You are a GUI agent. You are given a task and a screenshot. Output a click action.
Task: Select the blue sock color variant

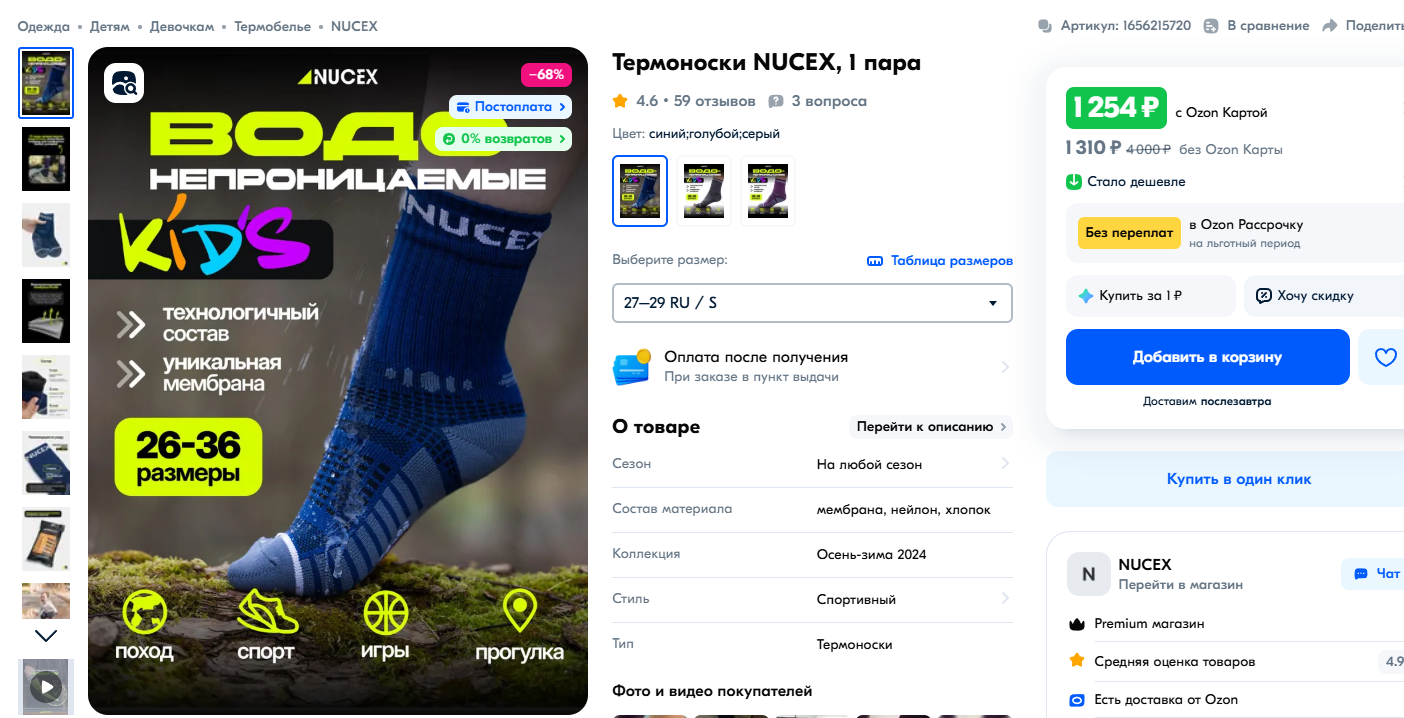coord(640,191)
